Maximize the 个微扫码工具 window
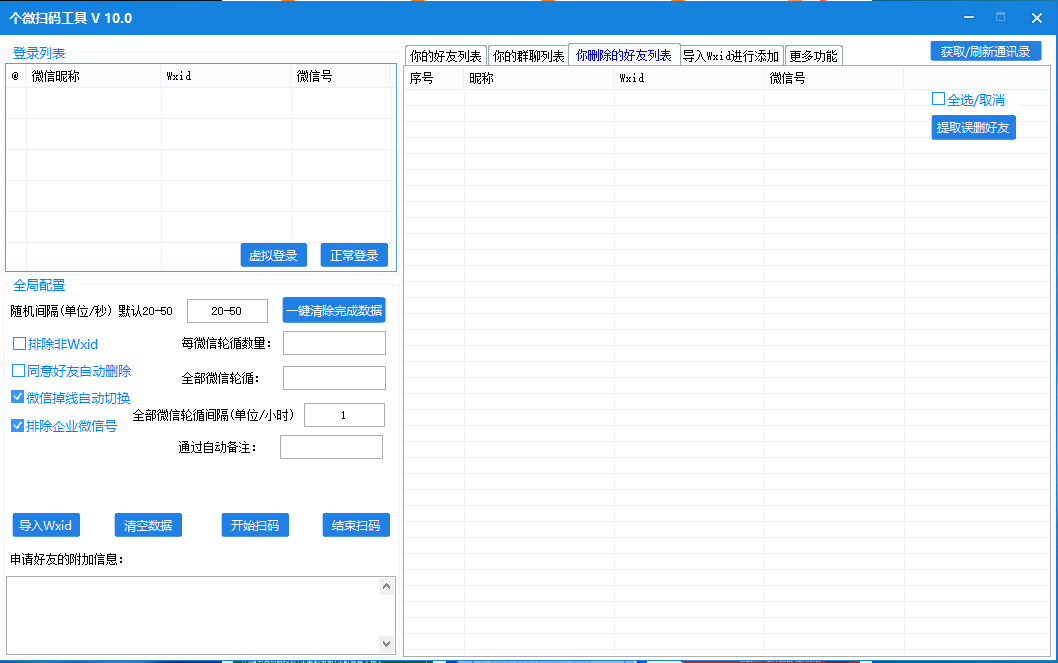The width and height of the screenshot is (1058, 663). click(1001, 18)
